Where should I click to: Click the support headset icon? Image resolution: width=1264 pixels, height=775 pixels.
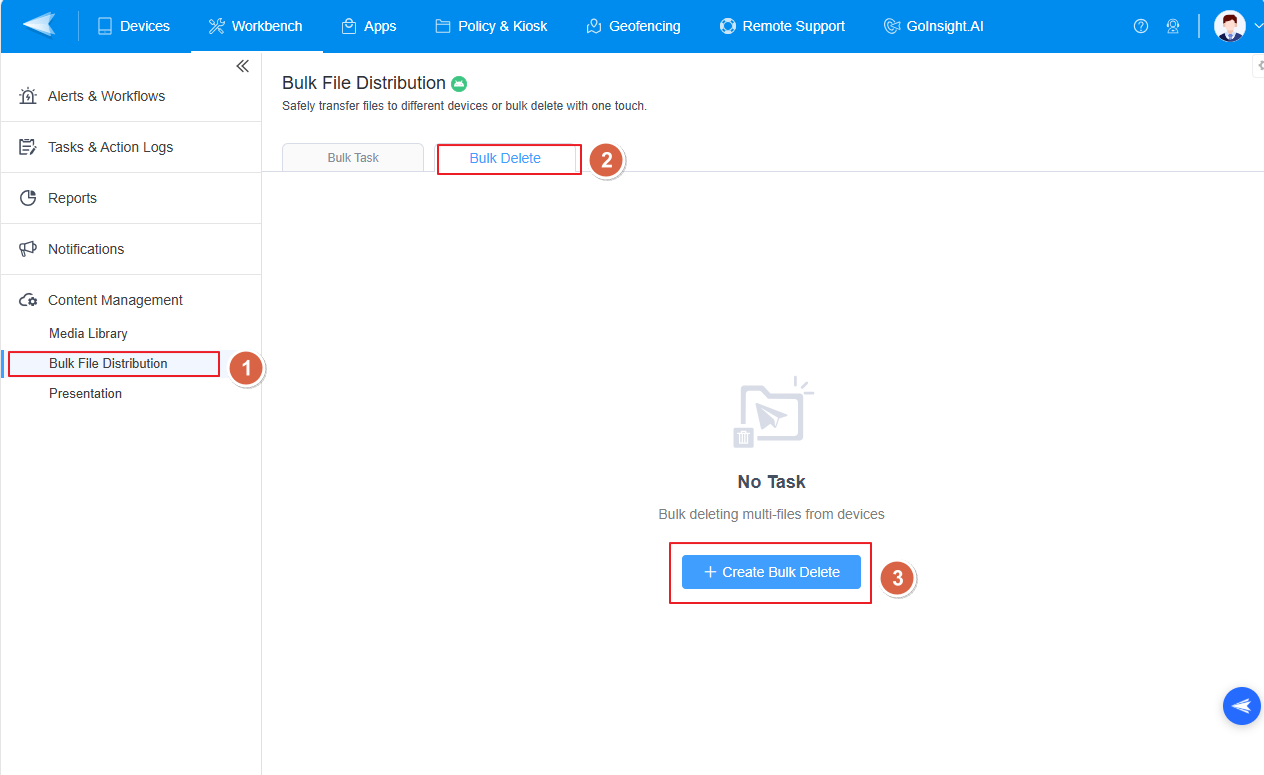click(x=1173, y=26)
